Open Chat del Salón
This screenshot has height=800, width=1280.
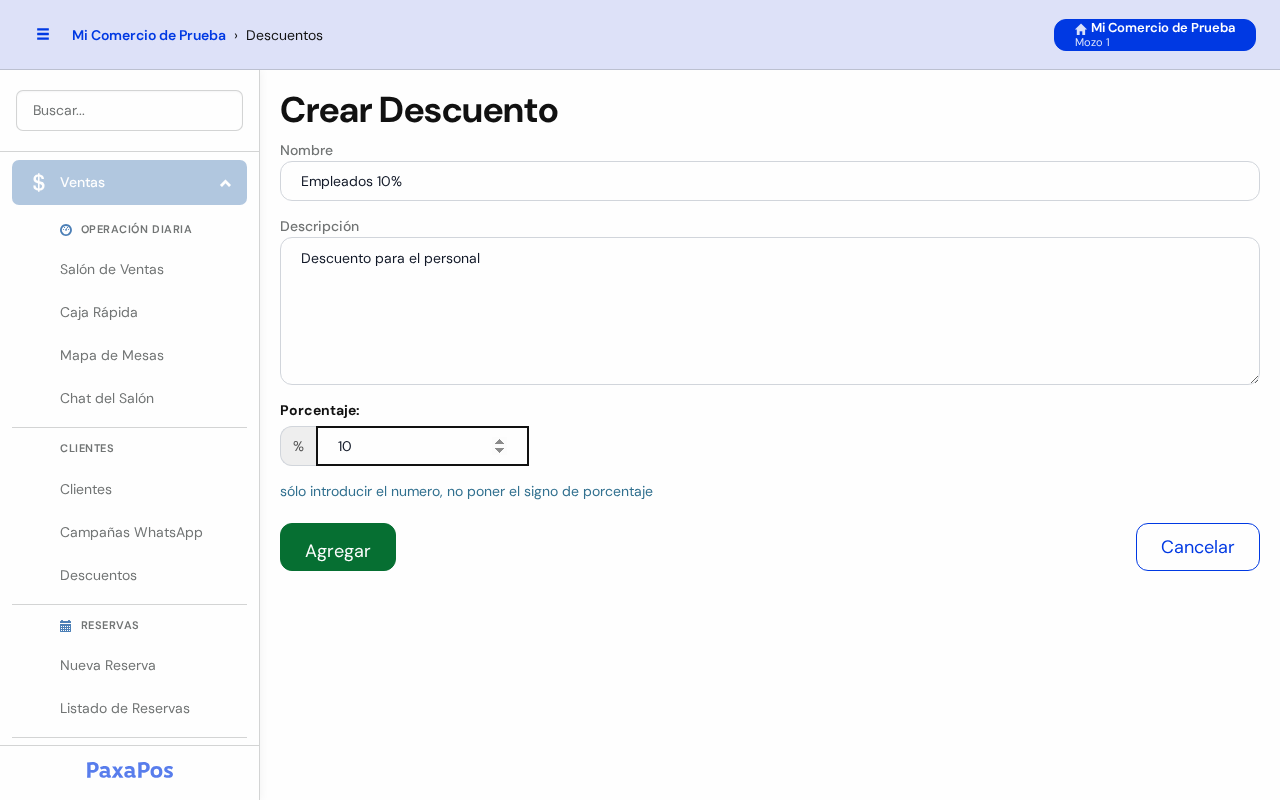click(107, 398)
